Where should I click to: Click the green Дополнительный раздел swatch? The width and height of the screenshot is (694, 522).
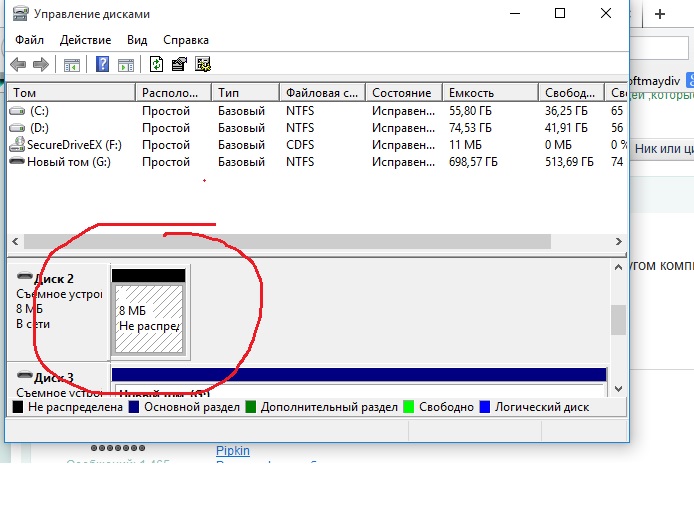(x=251, y=407)
